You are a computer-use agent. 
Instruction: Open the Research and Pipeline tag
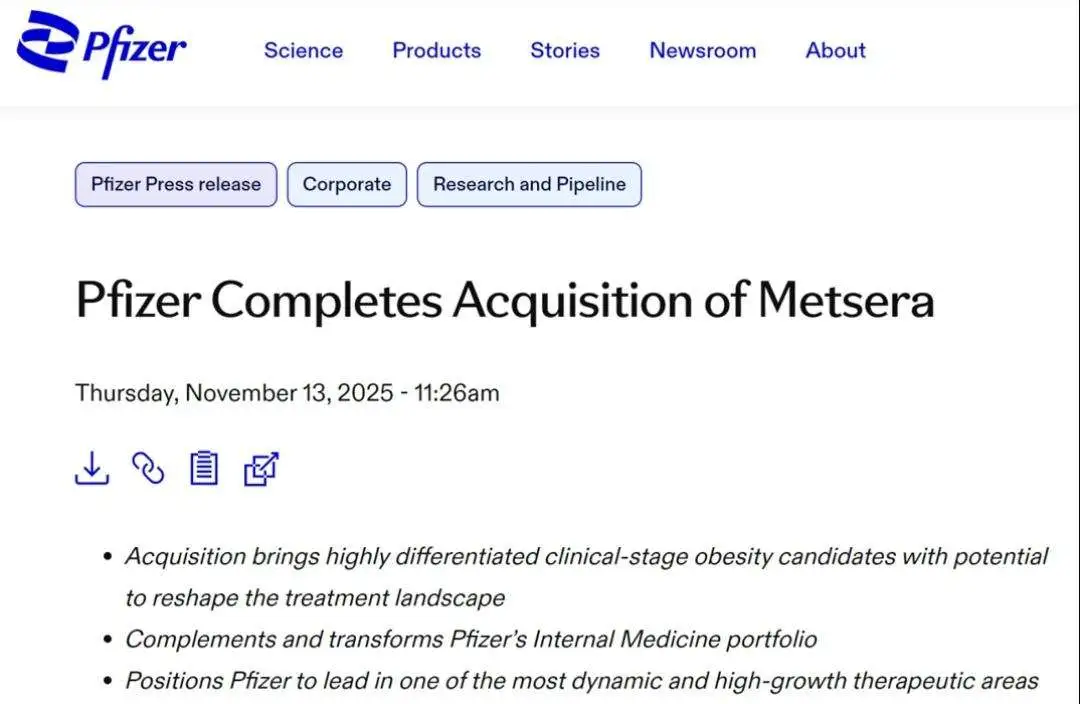(529, 185)
